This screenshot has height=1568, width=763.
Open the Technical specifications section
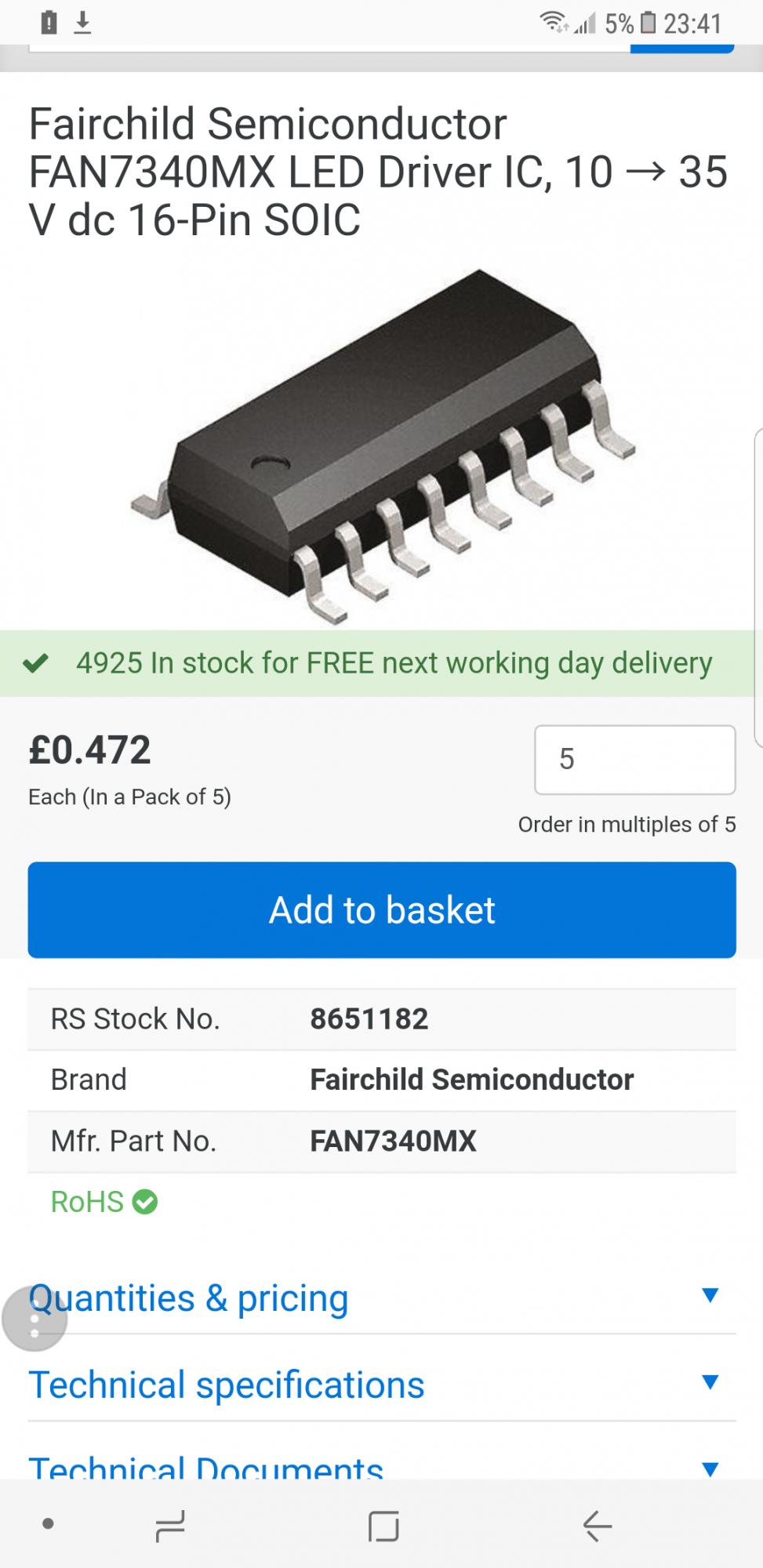[x=226, y=1385]
